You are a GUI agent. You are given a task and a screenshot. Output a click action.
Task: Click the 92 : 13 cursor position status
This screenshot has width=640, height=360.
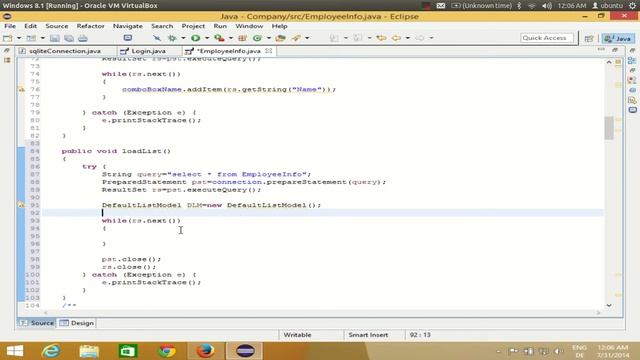click(x=420, y=335)
